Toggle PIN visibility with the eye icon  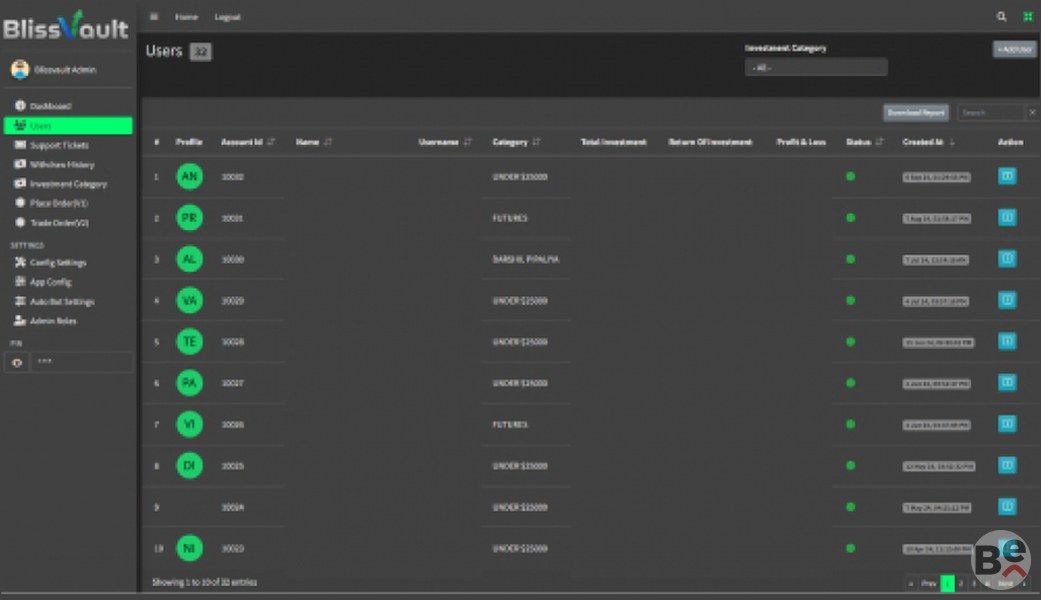(17, 363)
